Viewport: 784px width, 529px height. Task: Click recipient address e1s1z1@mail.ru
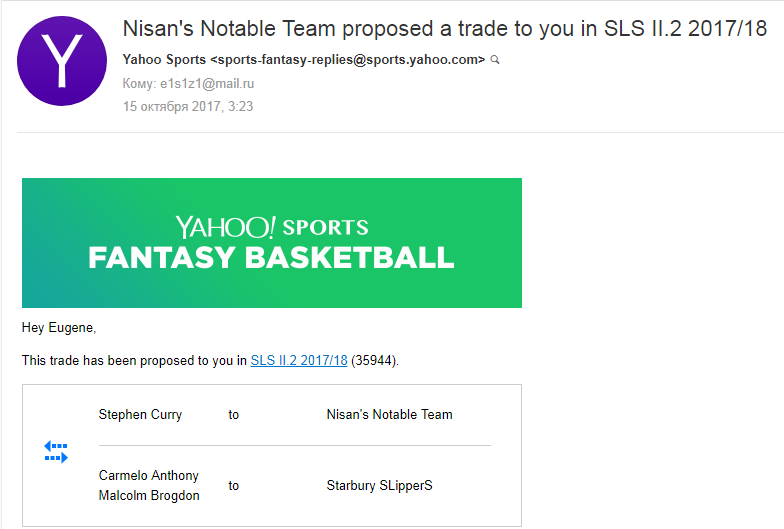click(x=207, y=84)
